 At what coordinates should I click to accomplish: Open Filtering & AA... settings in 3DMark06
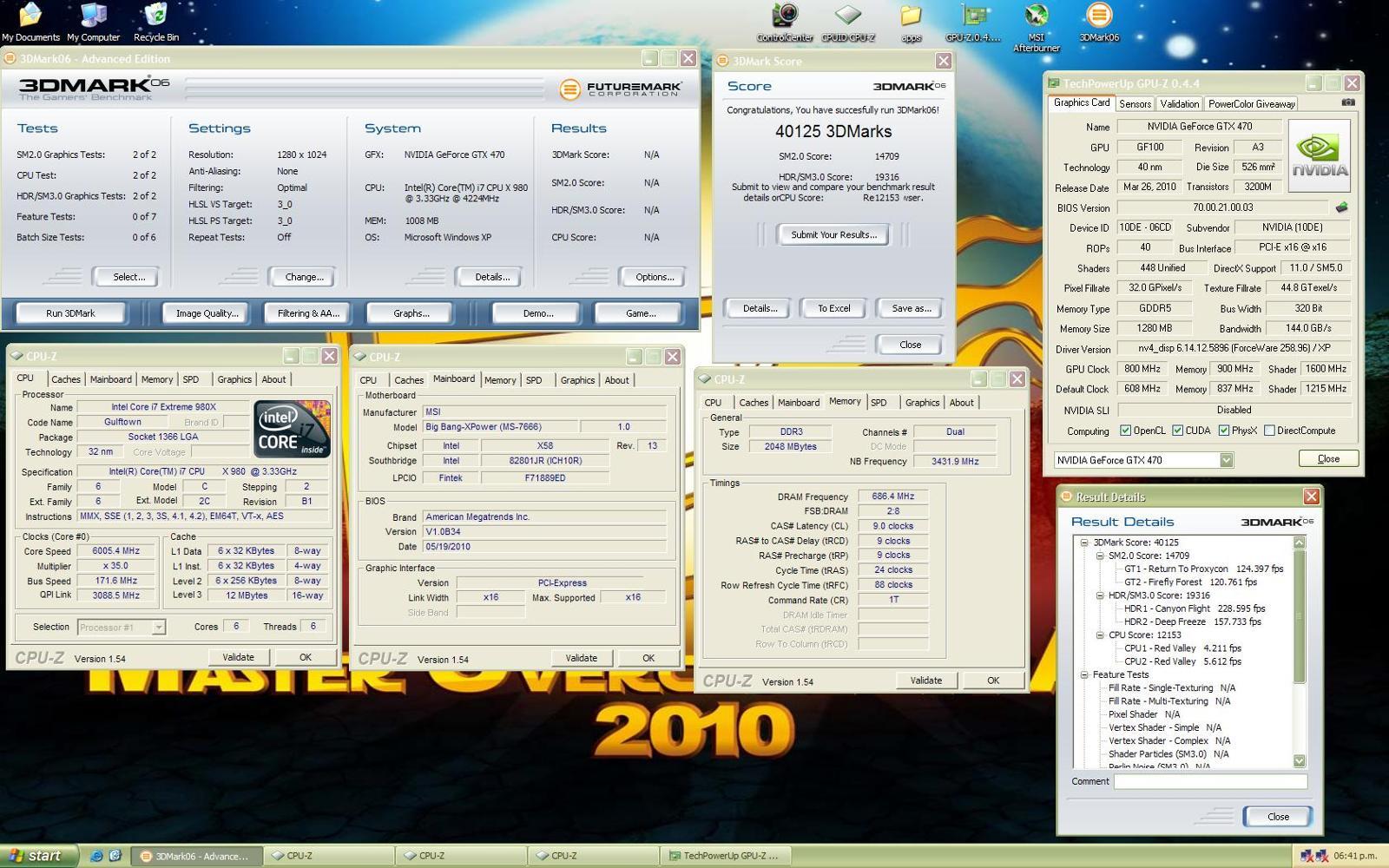tap(308, 313)
